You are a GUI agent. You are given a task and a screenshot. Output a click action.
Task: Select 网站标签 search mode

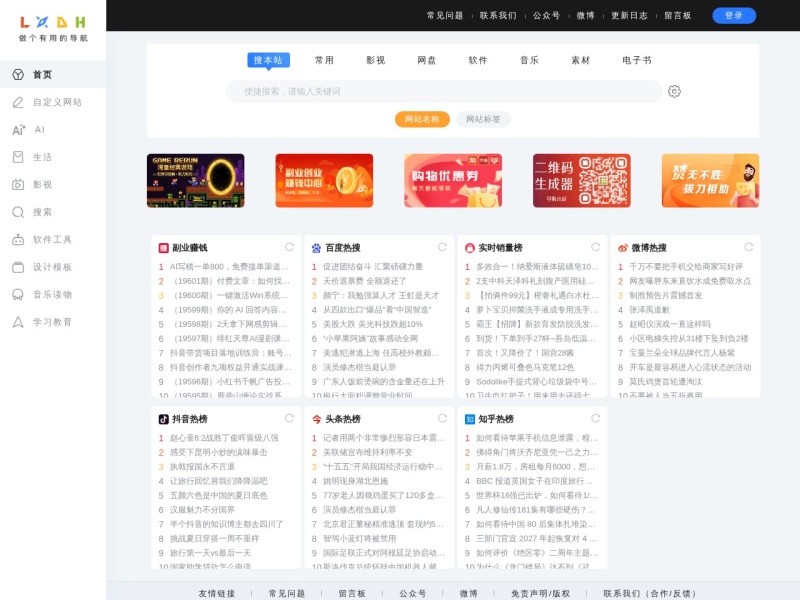point(483,119)
